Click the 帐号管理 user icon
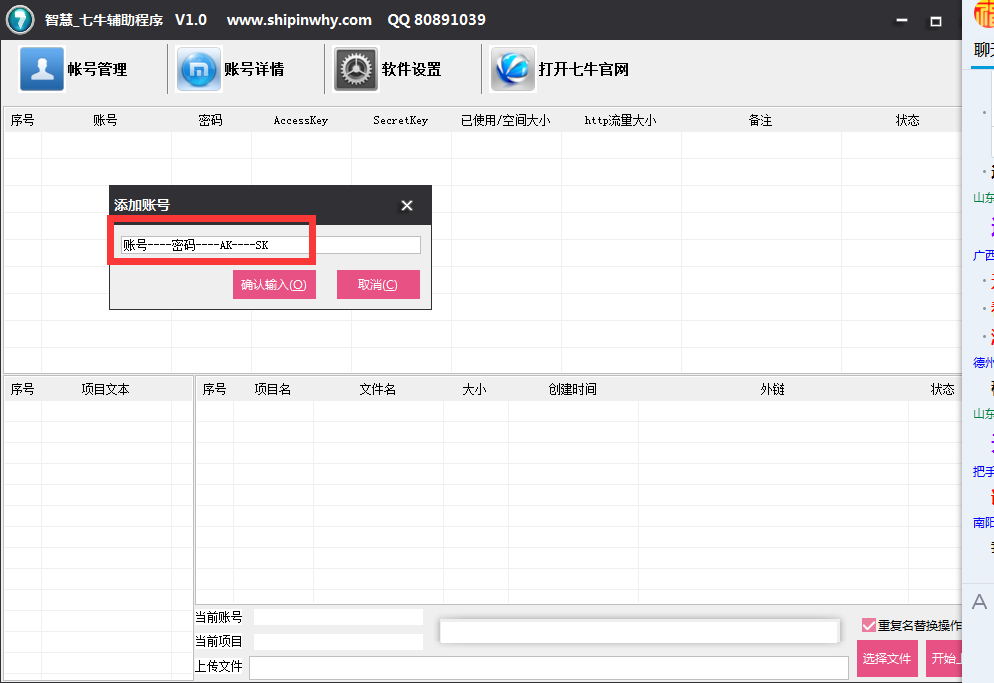The image size is (994, 683). coord(42,69)
